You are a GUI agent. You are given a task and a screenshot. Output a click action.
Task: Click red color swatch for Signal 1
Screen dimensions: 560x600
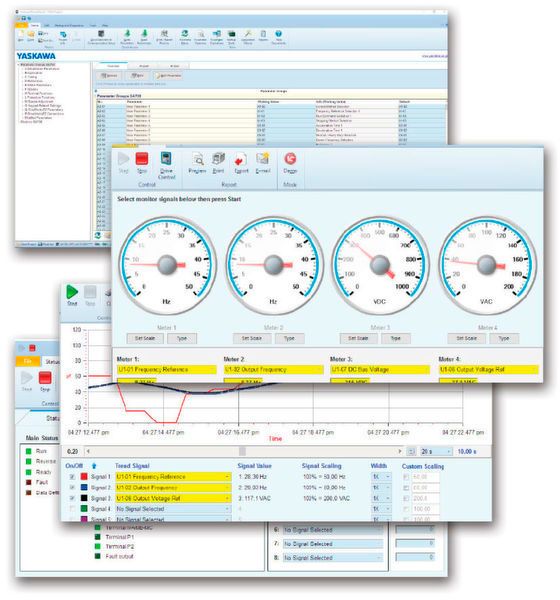tap(84, 476)
